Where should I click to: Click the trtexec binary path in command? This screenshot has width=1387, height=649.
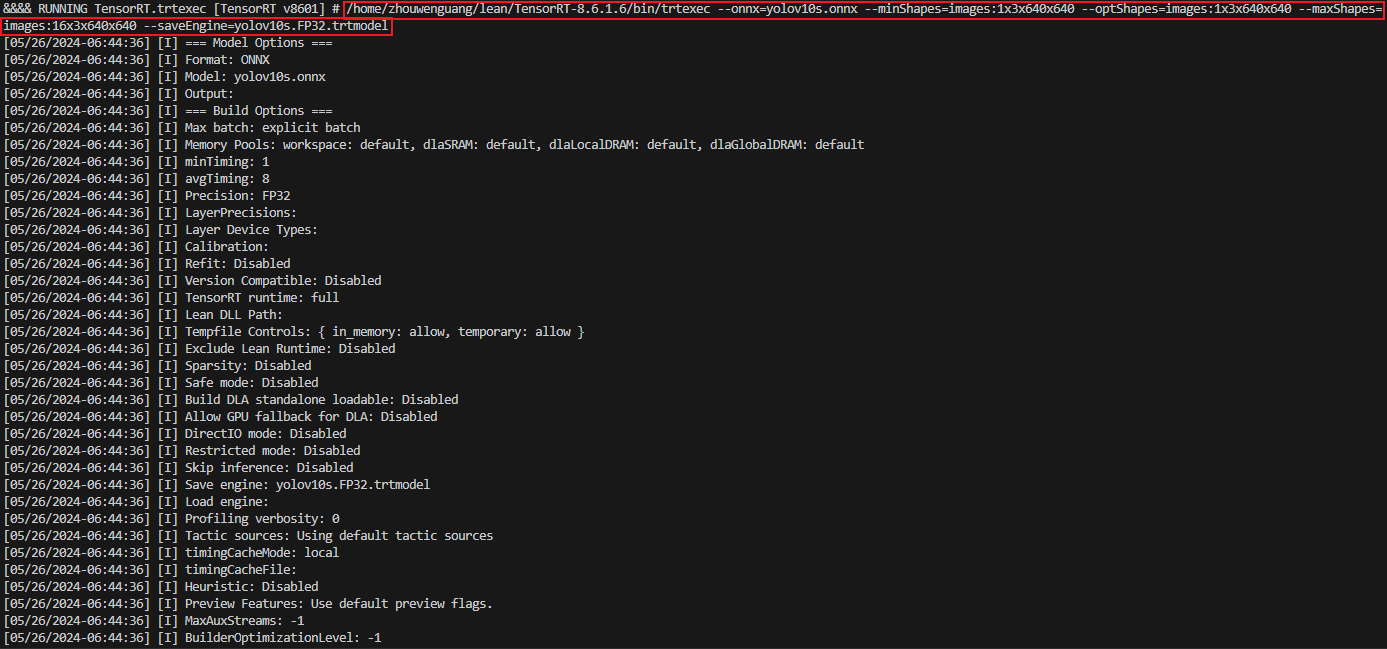point(527,9)
